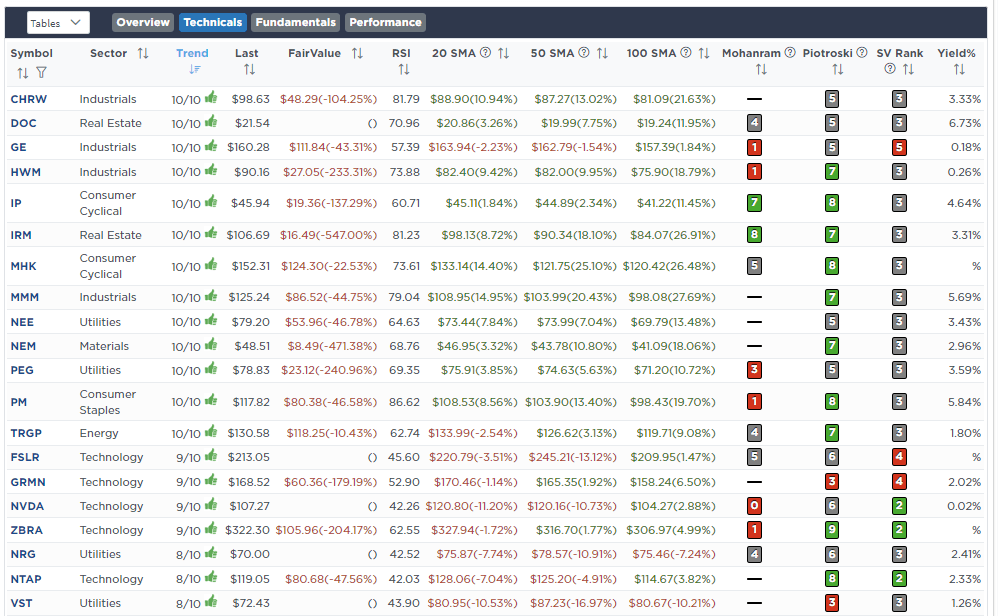Sort the FairValue column
Image resolution: width=998 pixels, height=616 pixels.
pos(358,53)
